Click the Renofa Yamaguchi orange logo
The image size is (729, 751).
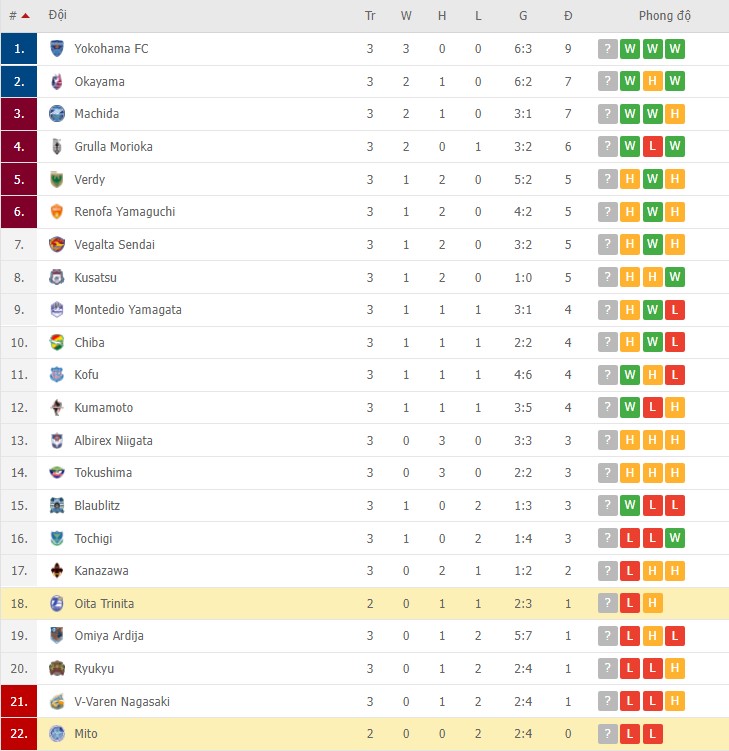tap(57, 212)
